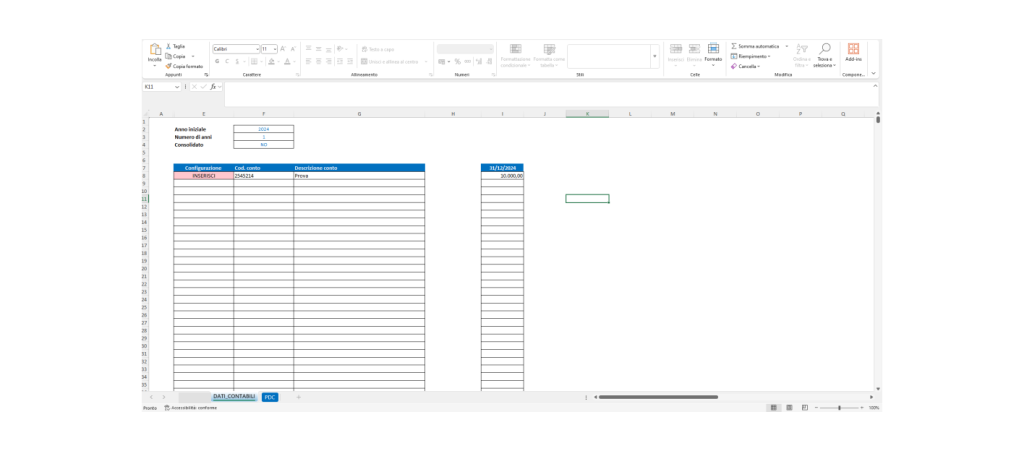Open font size 11 dropdown
Viewport: 1024px width, 451px height.
click(275, 49)
